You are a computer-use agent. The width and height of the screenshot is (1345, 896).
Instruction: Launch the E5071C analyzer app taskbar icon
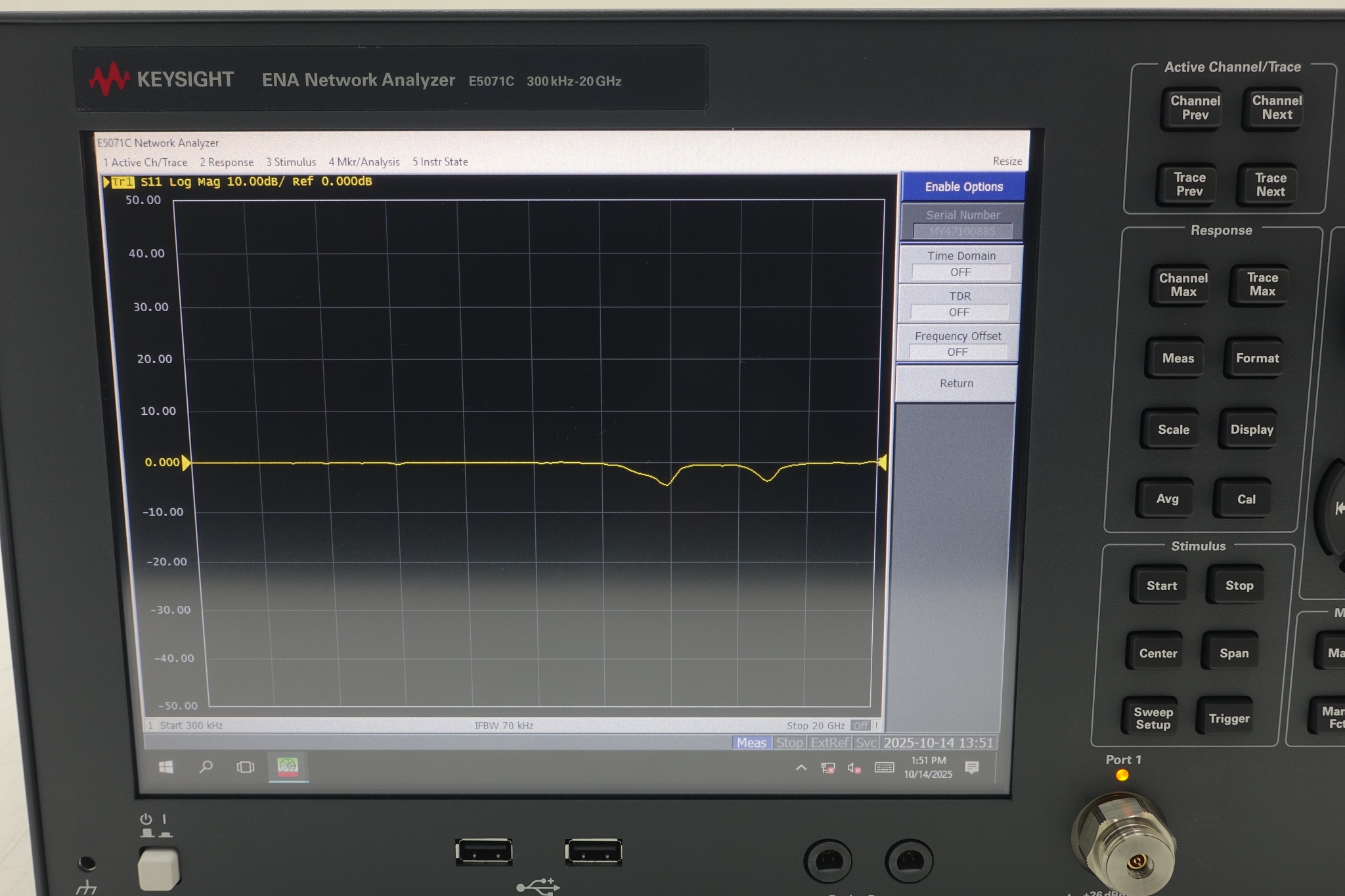[288, 767]
